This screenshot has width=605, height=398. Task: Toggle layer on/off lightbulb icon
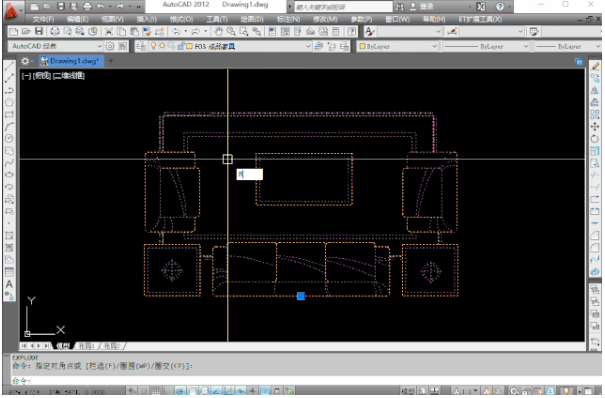153,46
